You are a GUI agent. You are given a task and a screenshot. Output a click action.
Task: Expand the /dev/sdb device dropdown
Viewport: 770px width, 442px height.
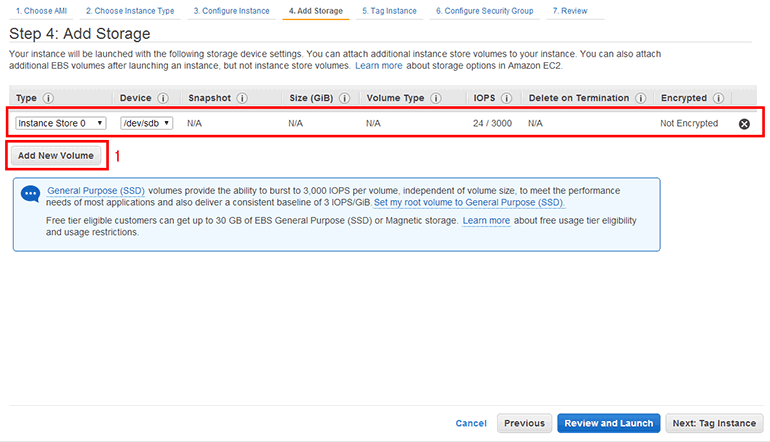[146, 123]
